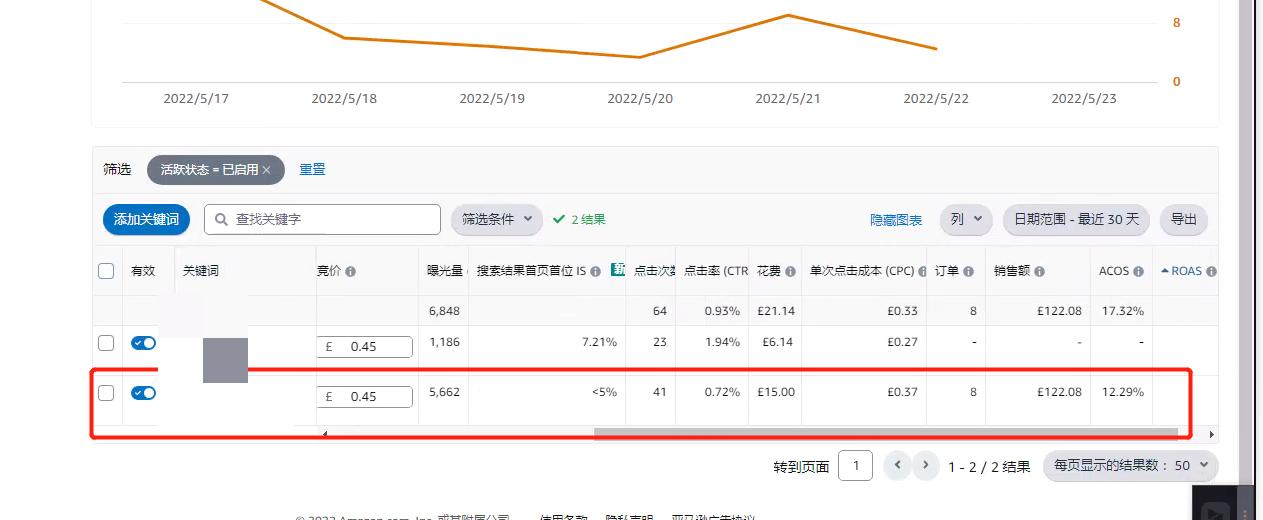Go to next page with right arrow
This screenshot has width=1263, height=520.
(x=926, y=465)
